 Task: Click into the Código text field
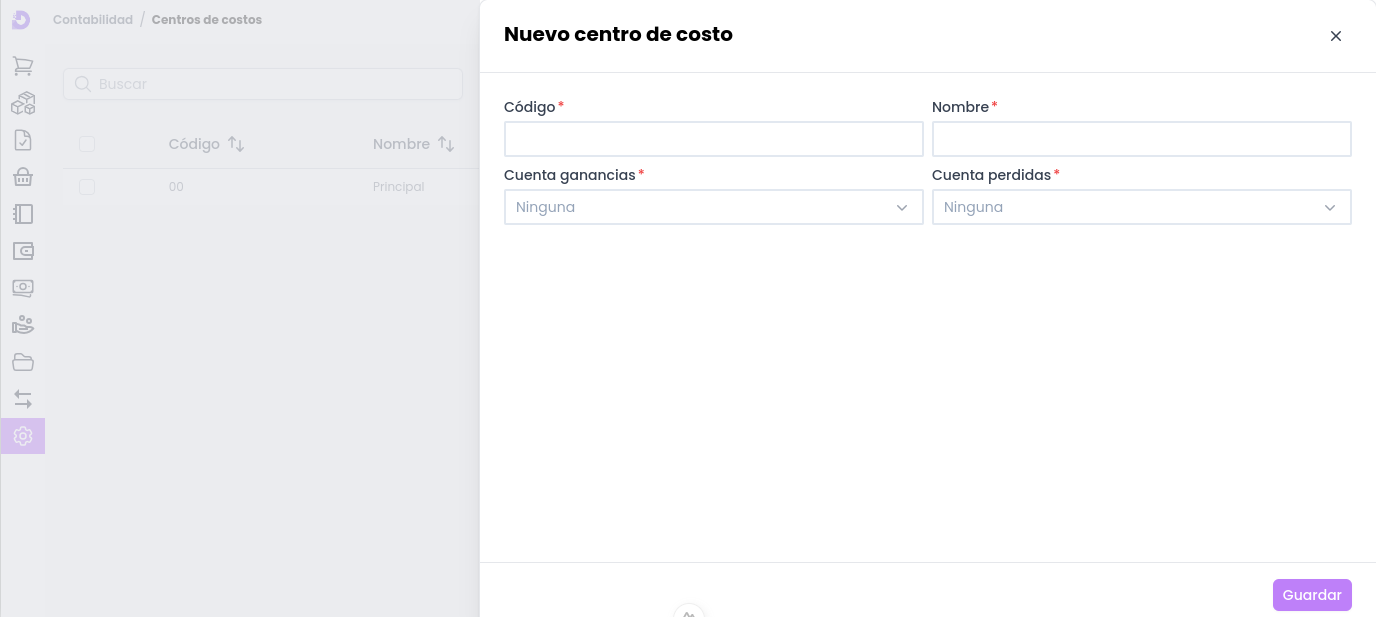713,139
